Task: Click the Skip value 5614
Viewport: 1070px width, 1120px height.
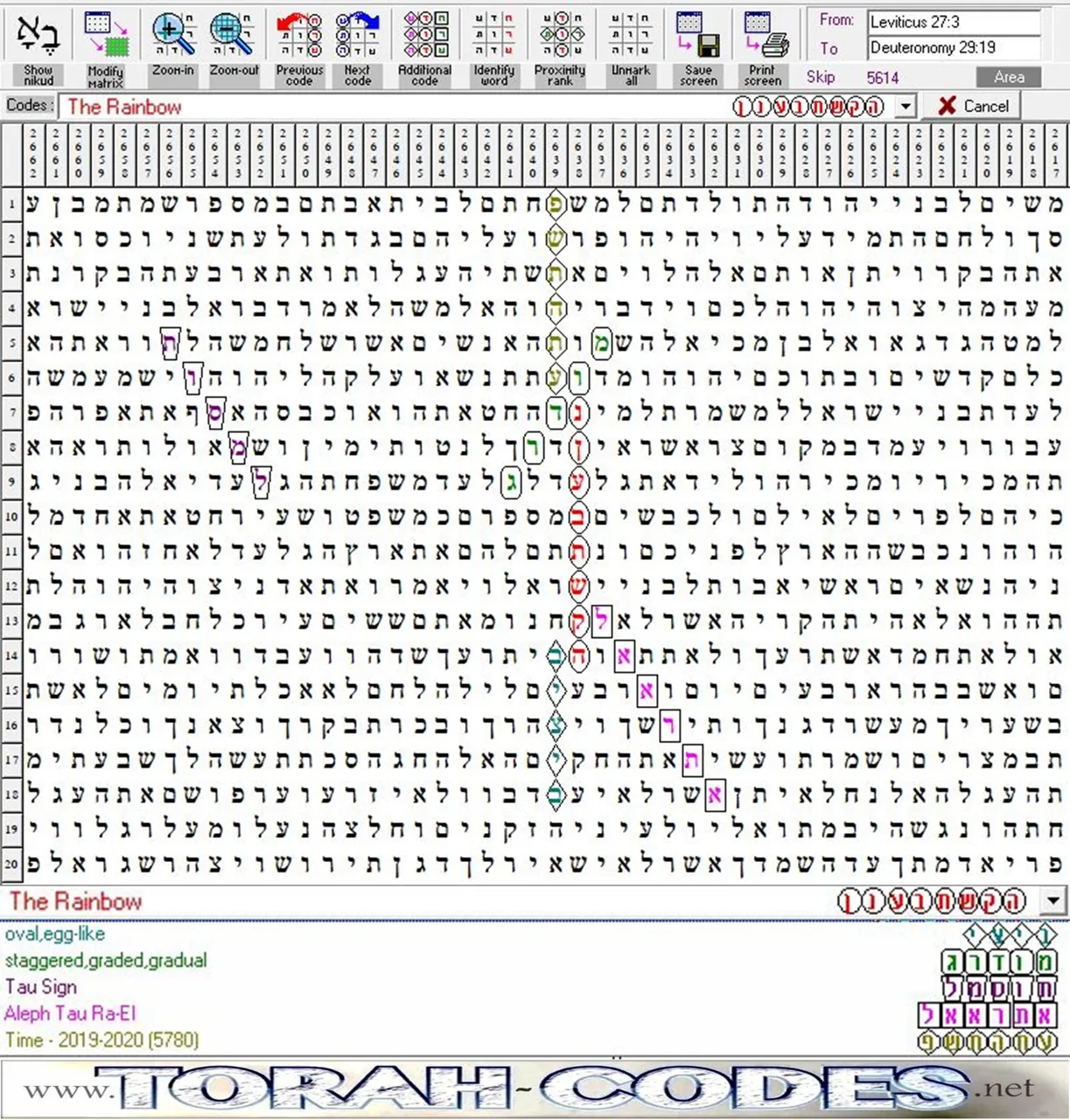Action: [882, 78]
